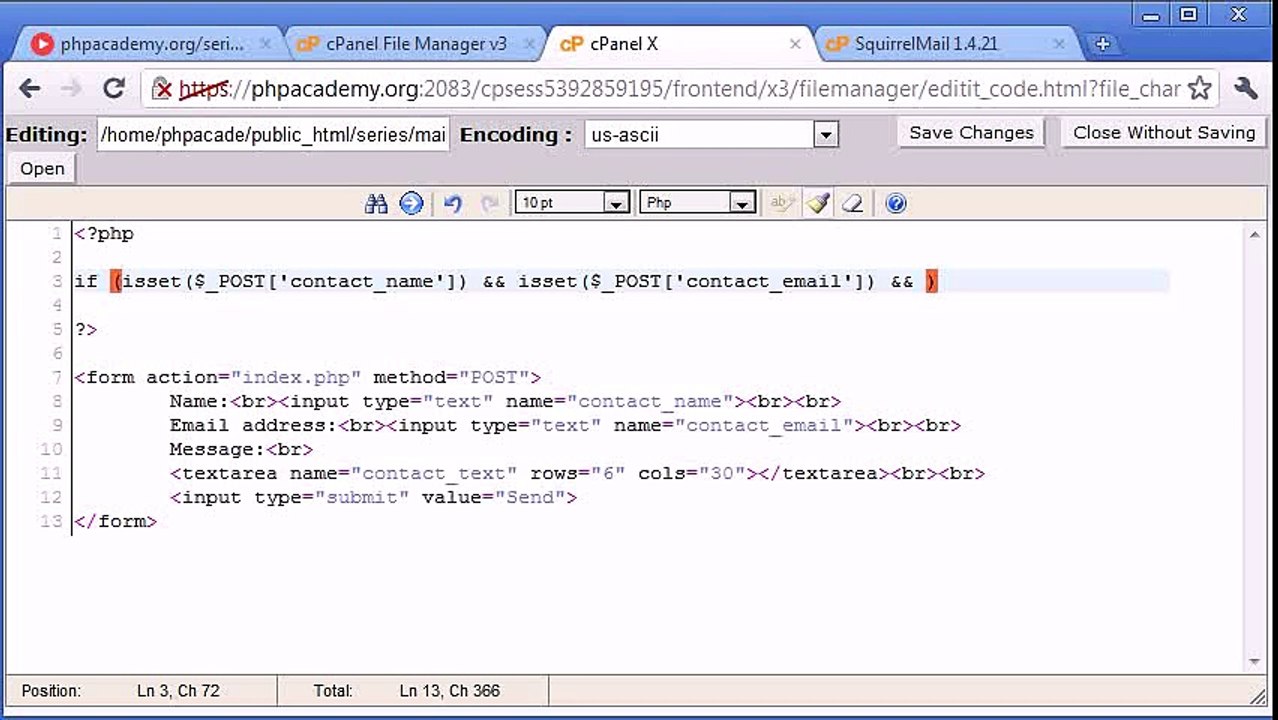Open editor help via question mark icon
This screenshot has height=720, width=1278.
click(x=896, y=203)
